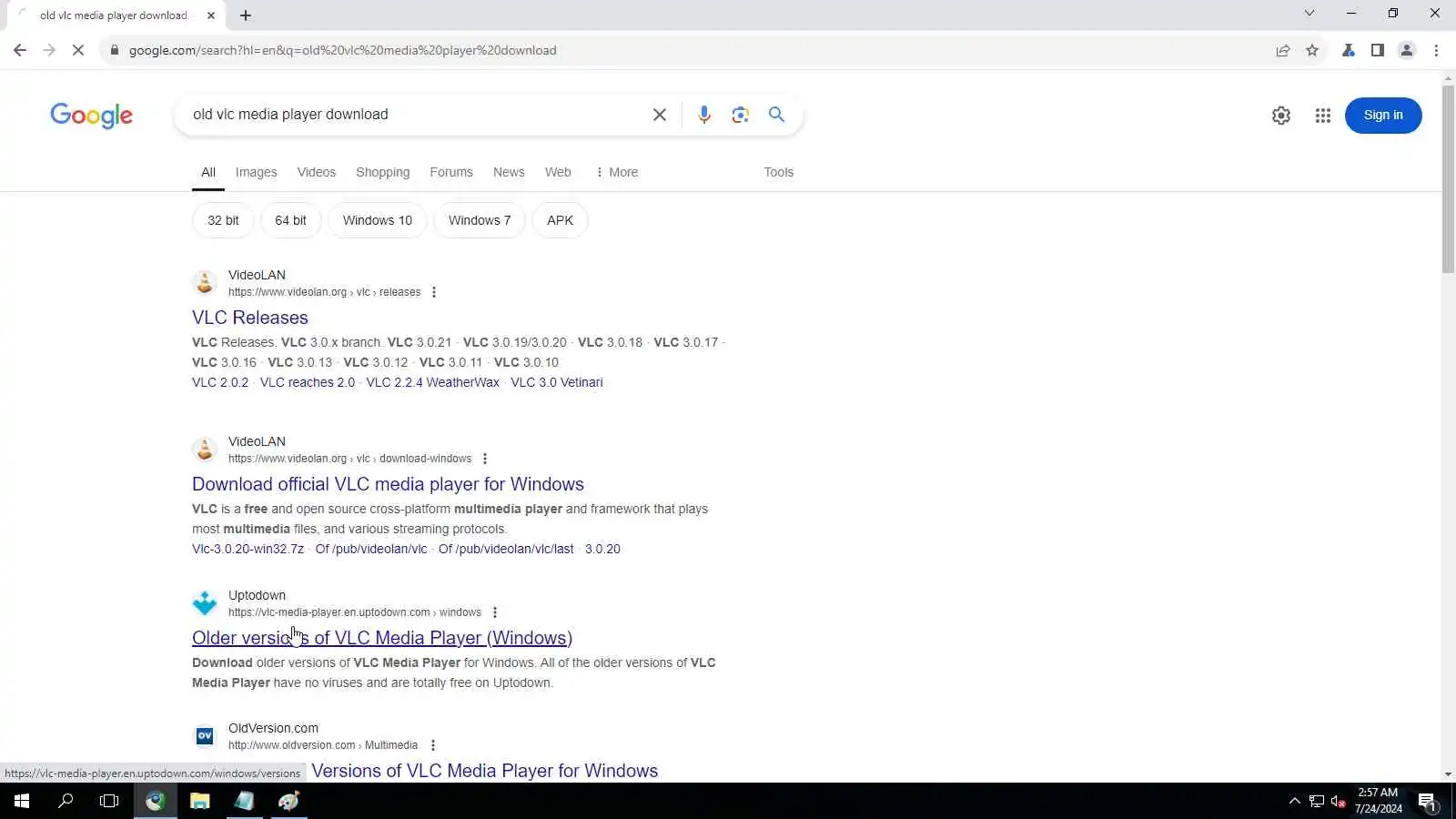Screen dimensions: 1456x819
Task: Switch to the Videos tab
Action: [317, 172]
